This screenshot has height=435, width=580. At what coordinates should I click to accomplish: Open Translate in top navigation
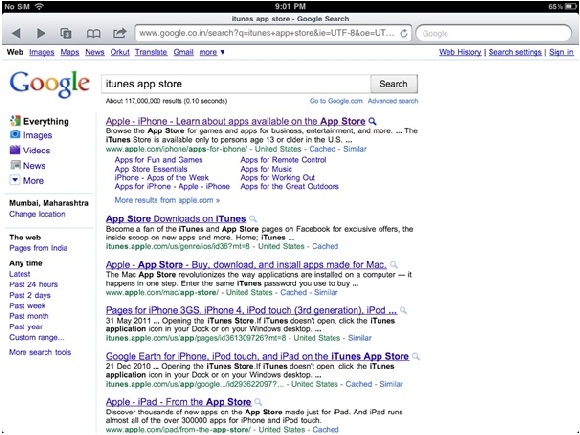tap(151, 52)
